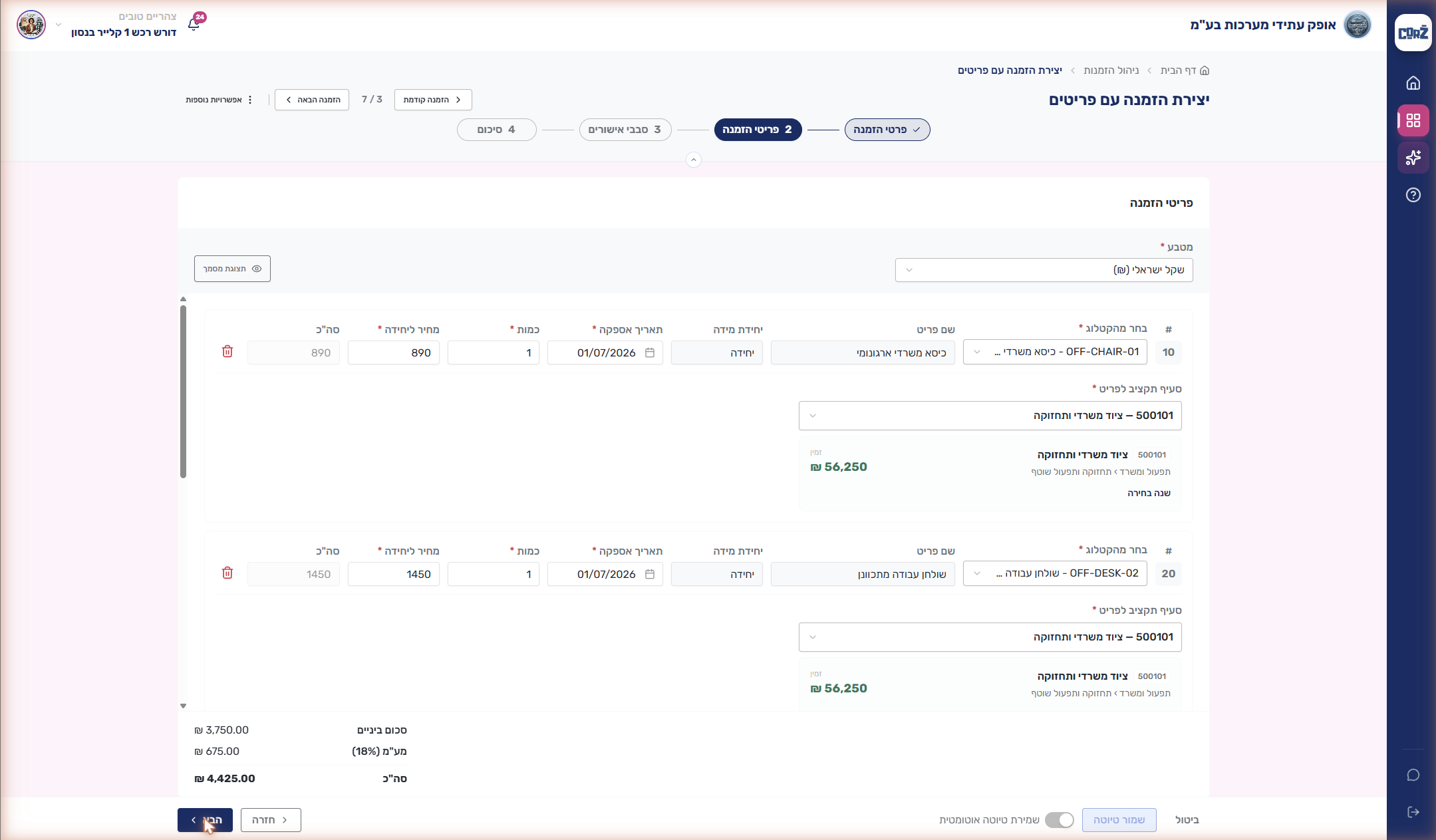The height and width of the screenshot is (840, 1436).
Task: Collapse the header using round chevron button
Action: tap(693, 160)
